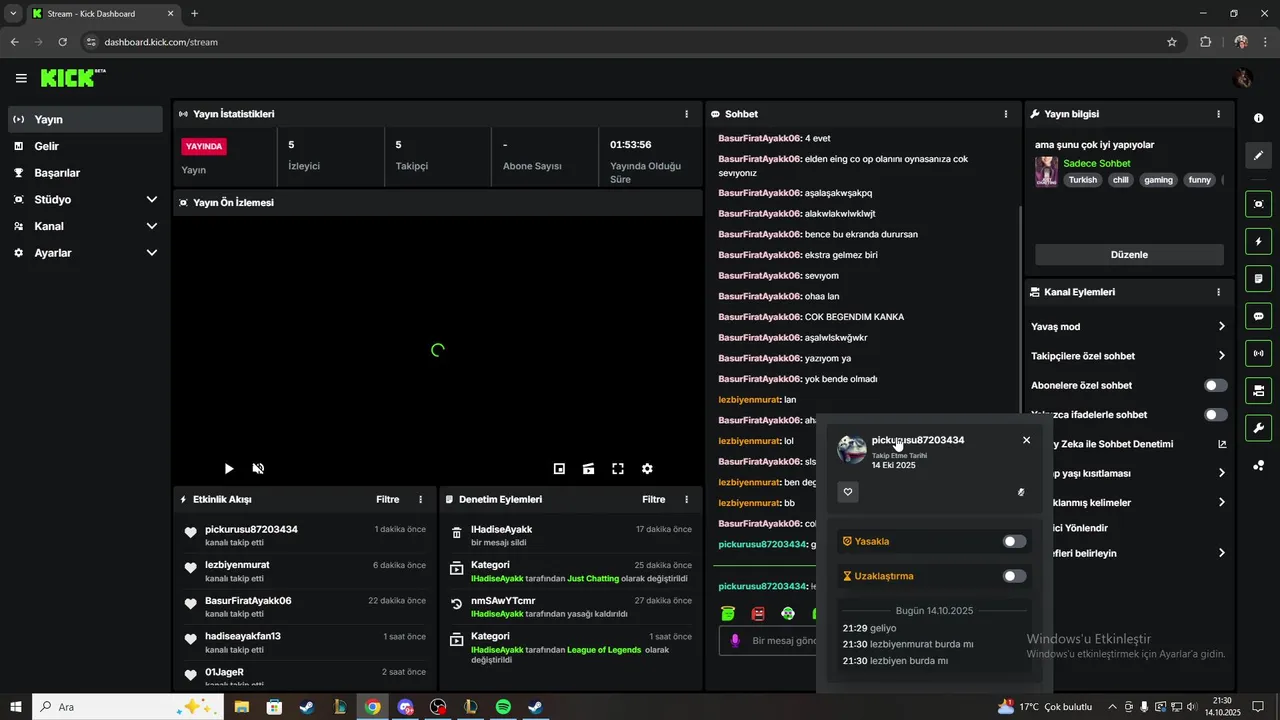Viewport: 1280px width, 720px height.
Task: Expand Yavaş mod options
Action: (1221, 326)
